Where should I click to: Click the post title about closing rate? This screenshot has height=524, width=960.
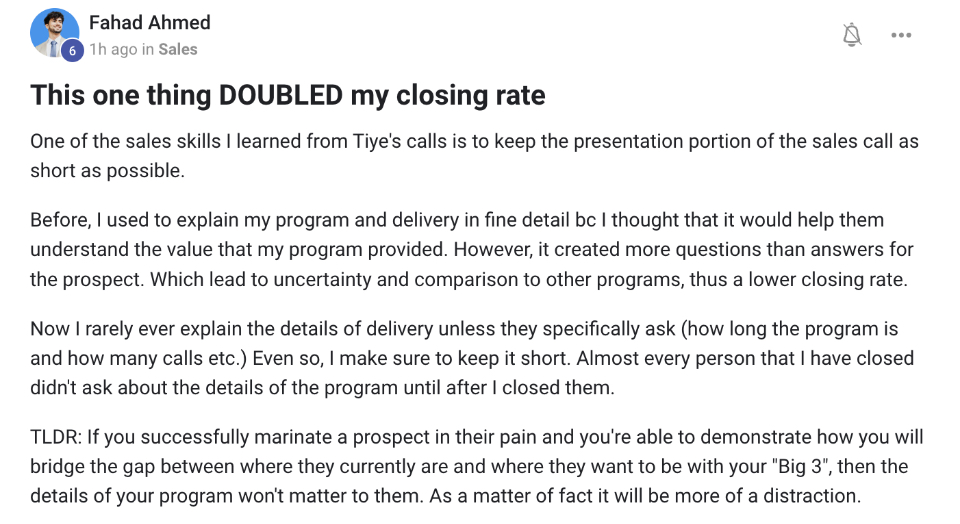click(x=288, y=95)
